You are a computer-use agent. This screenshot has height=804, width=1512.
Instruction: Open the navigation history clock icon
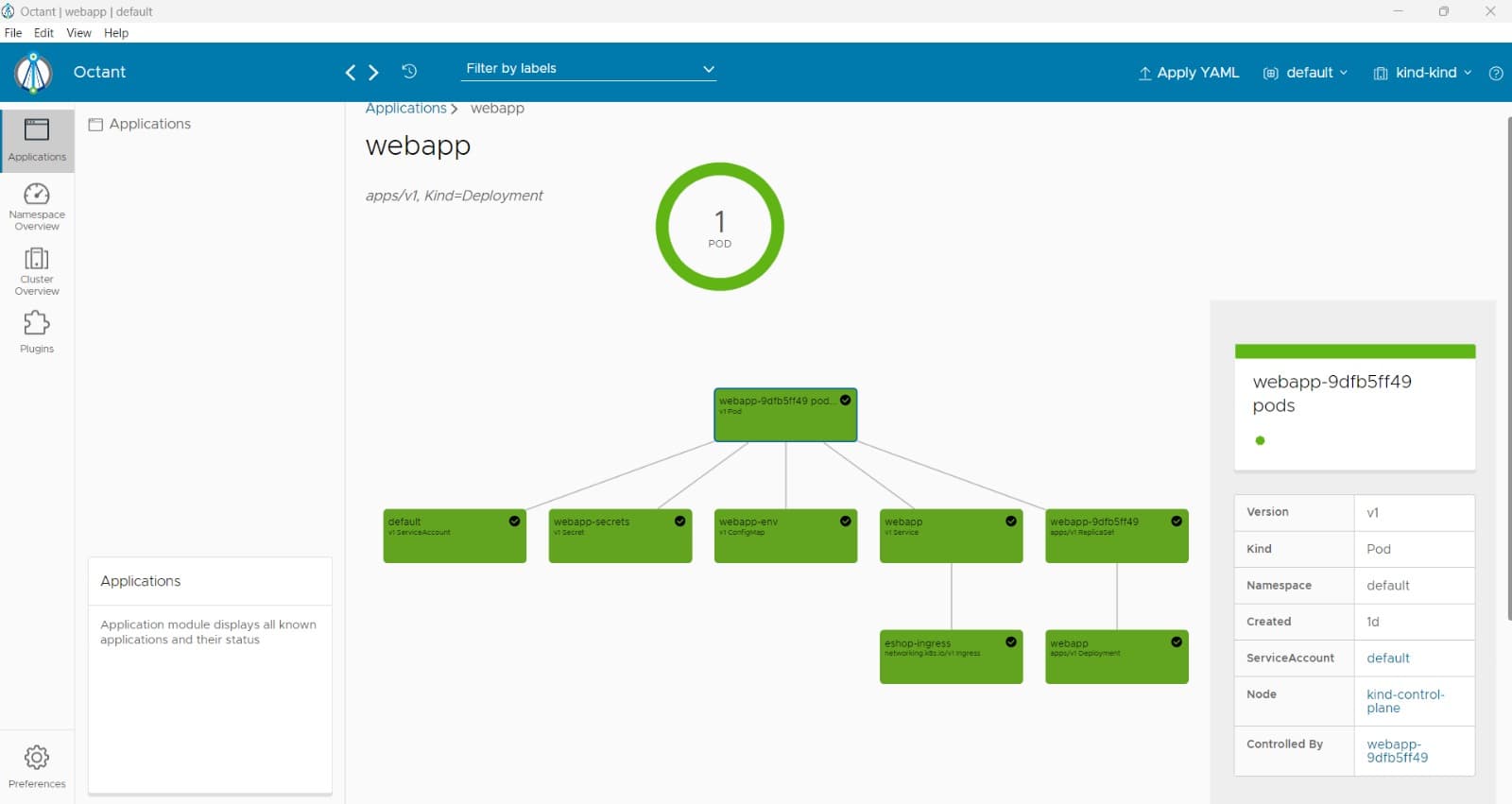[409, 72]
